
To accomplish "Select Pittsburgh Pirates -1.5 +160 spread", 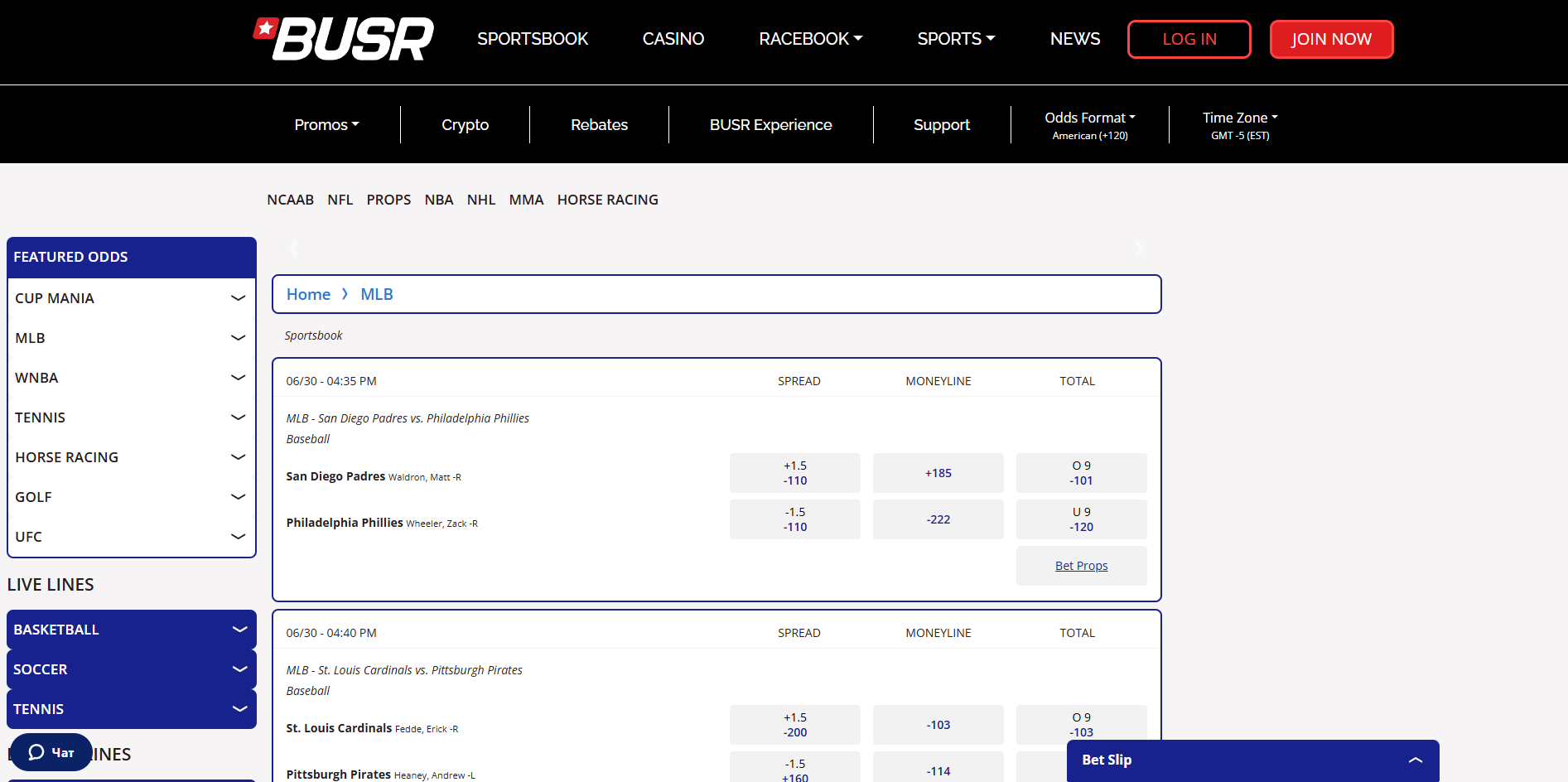I will pyautogui.click(x=795, y=767).
